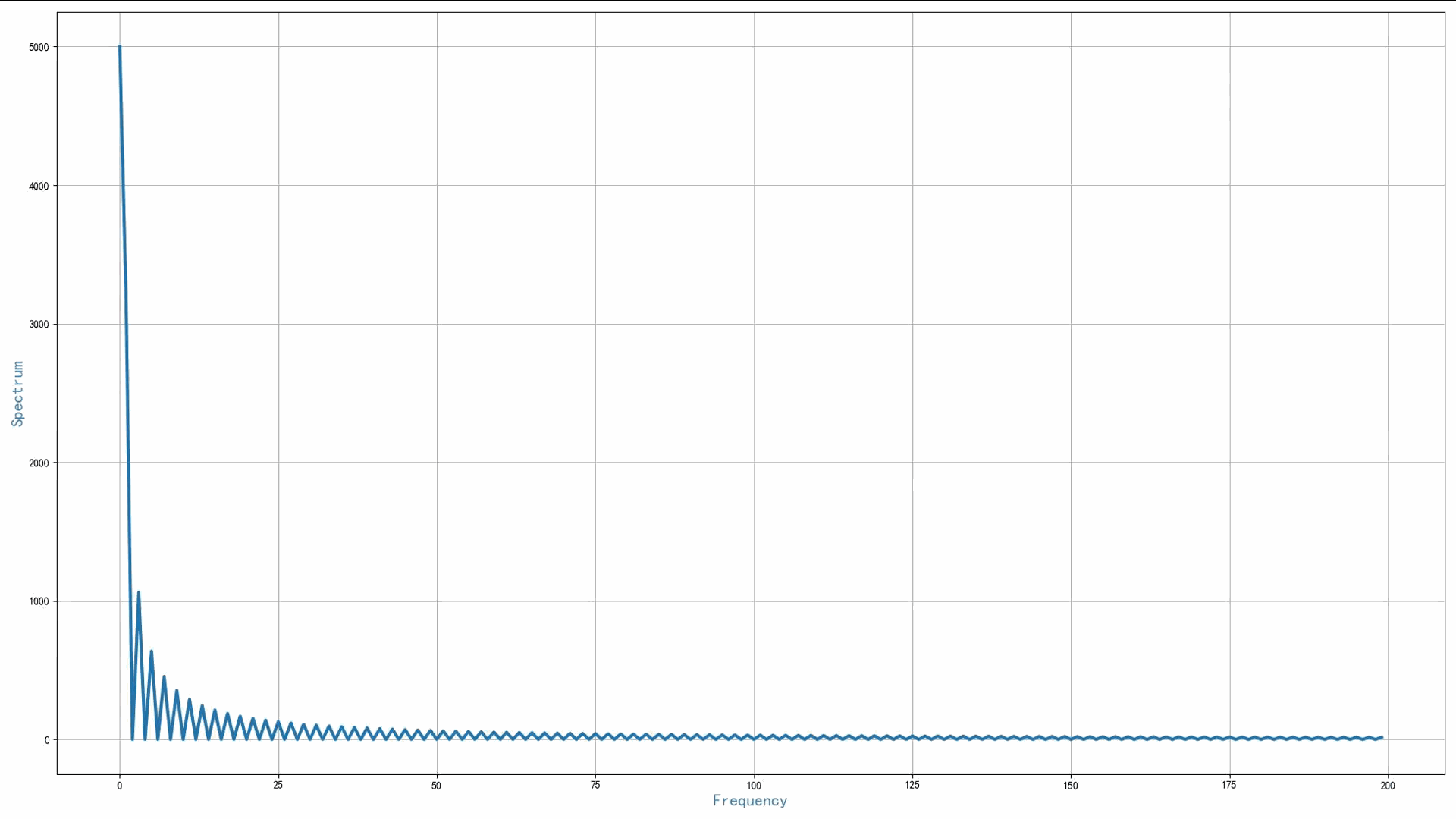Click the 125 x-axis tick label

point(912,786)
